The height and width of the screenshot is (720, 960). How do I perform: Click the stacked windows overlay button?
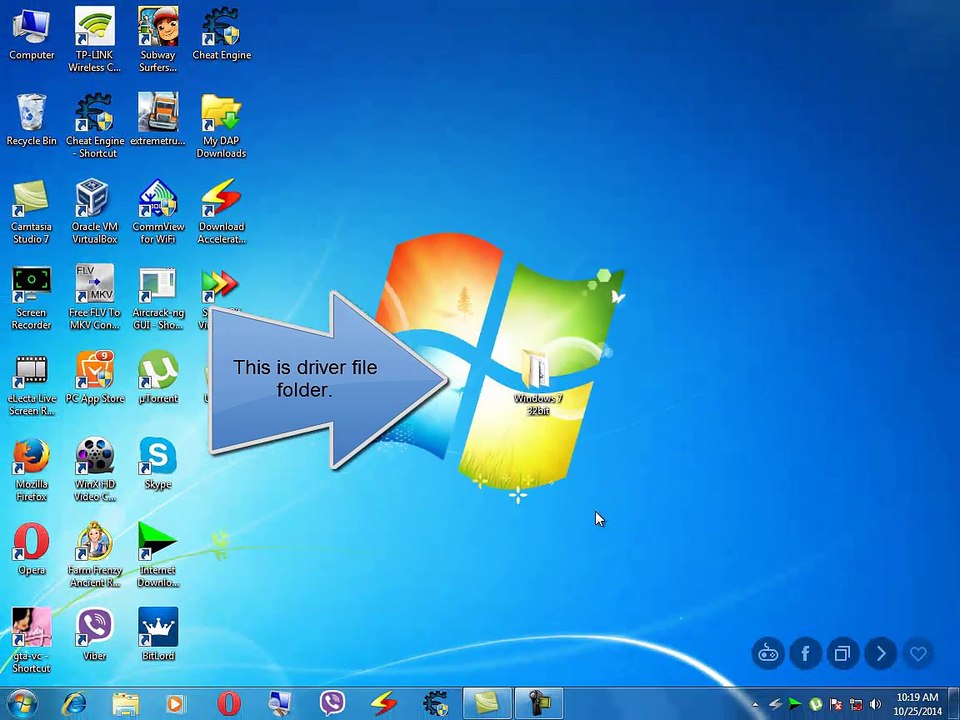(x=843, y=653)
